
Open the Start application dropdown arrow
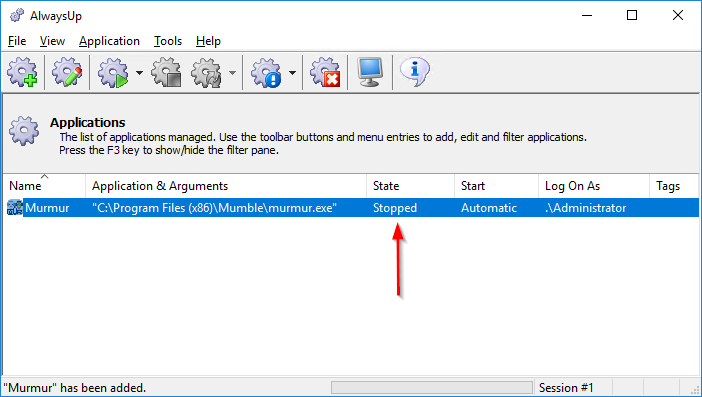tap(139, 73)
